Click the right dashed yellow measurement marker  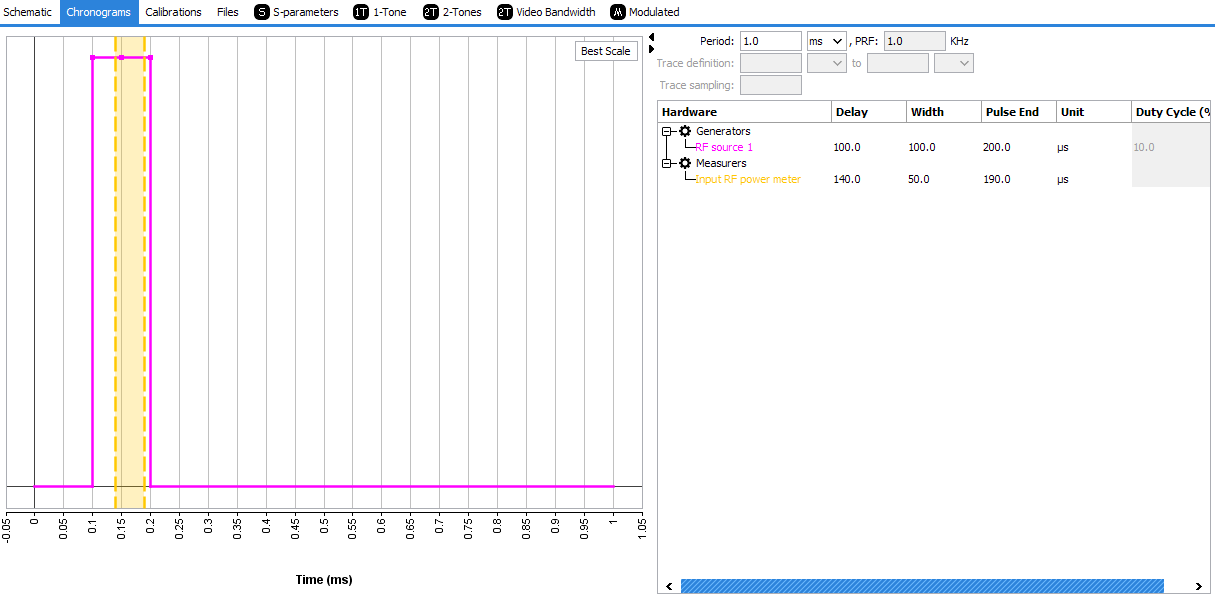[144, 273]
